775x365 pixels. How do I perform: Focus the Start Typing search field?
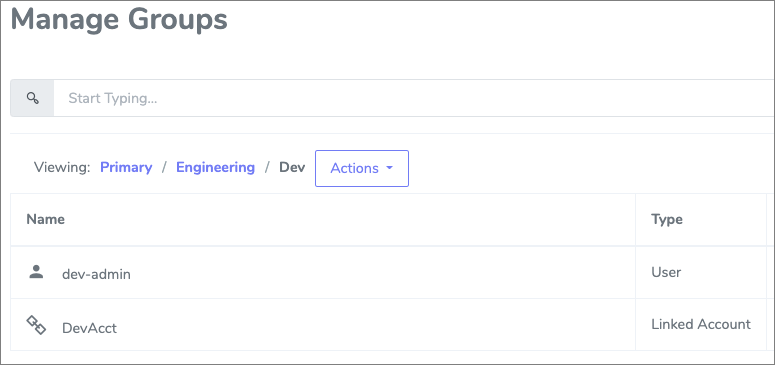coord(414,98)
